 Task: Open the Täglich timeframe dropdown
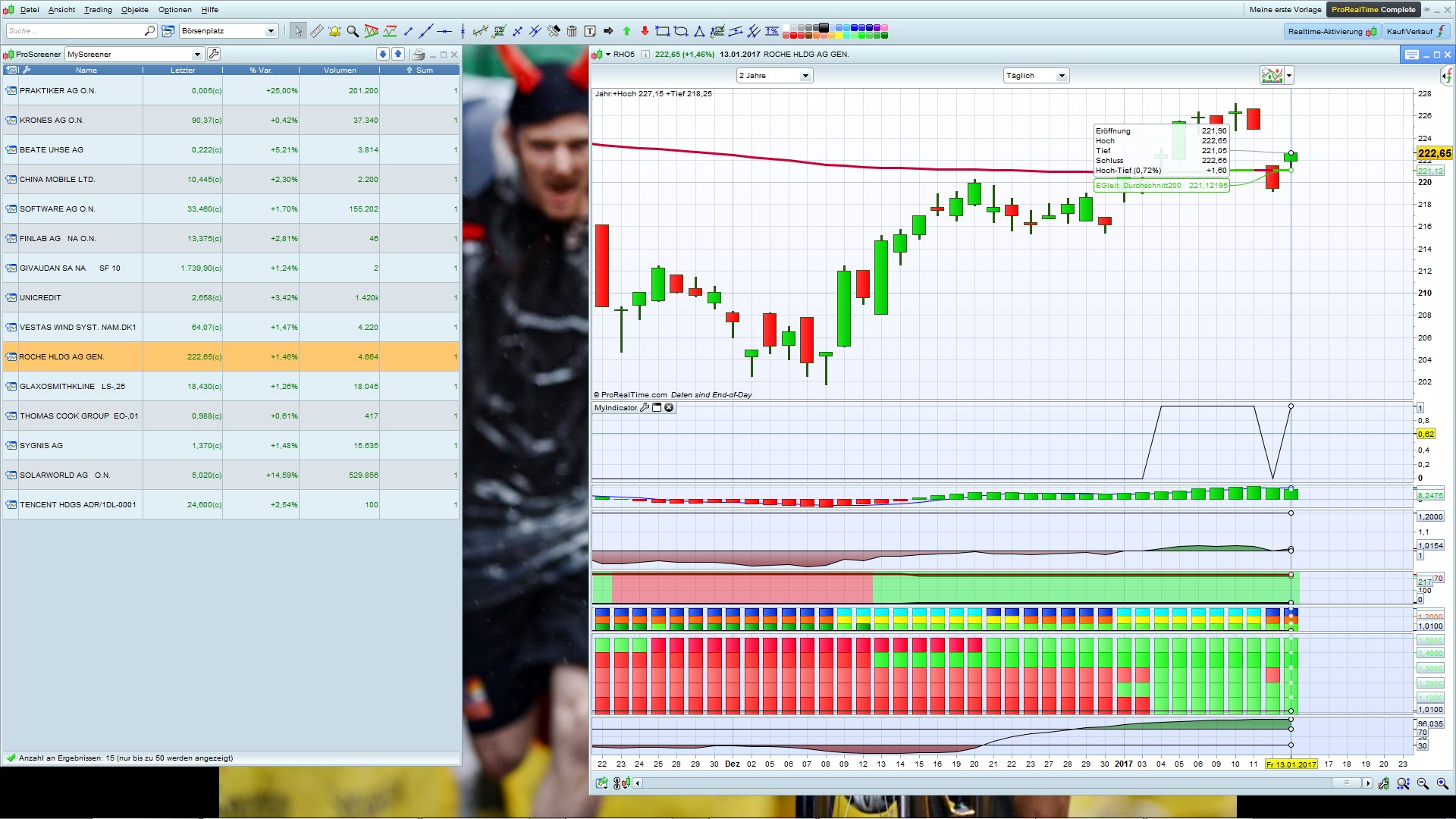[x=1062, y=76]
